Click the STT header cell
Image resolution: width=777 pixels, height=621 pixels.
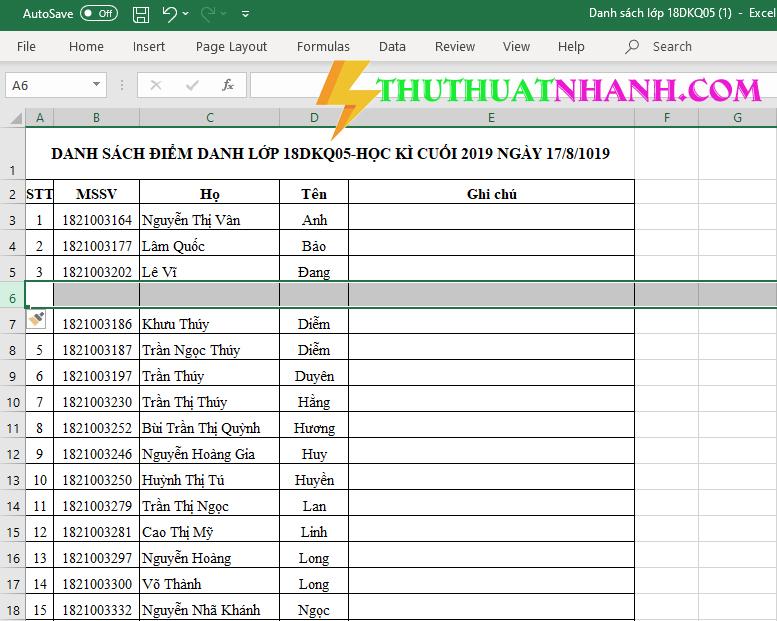[x=40, y=193]
